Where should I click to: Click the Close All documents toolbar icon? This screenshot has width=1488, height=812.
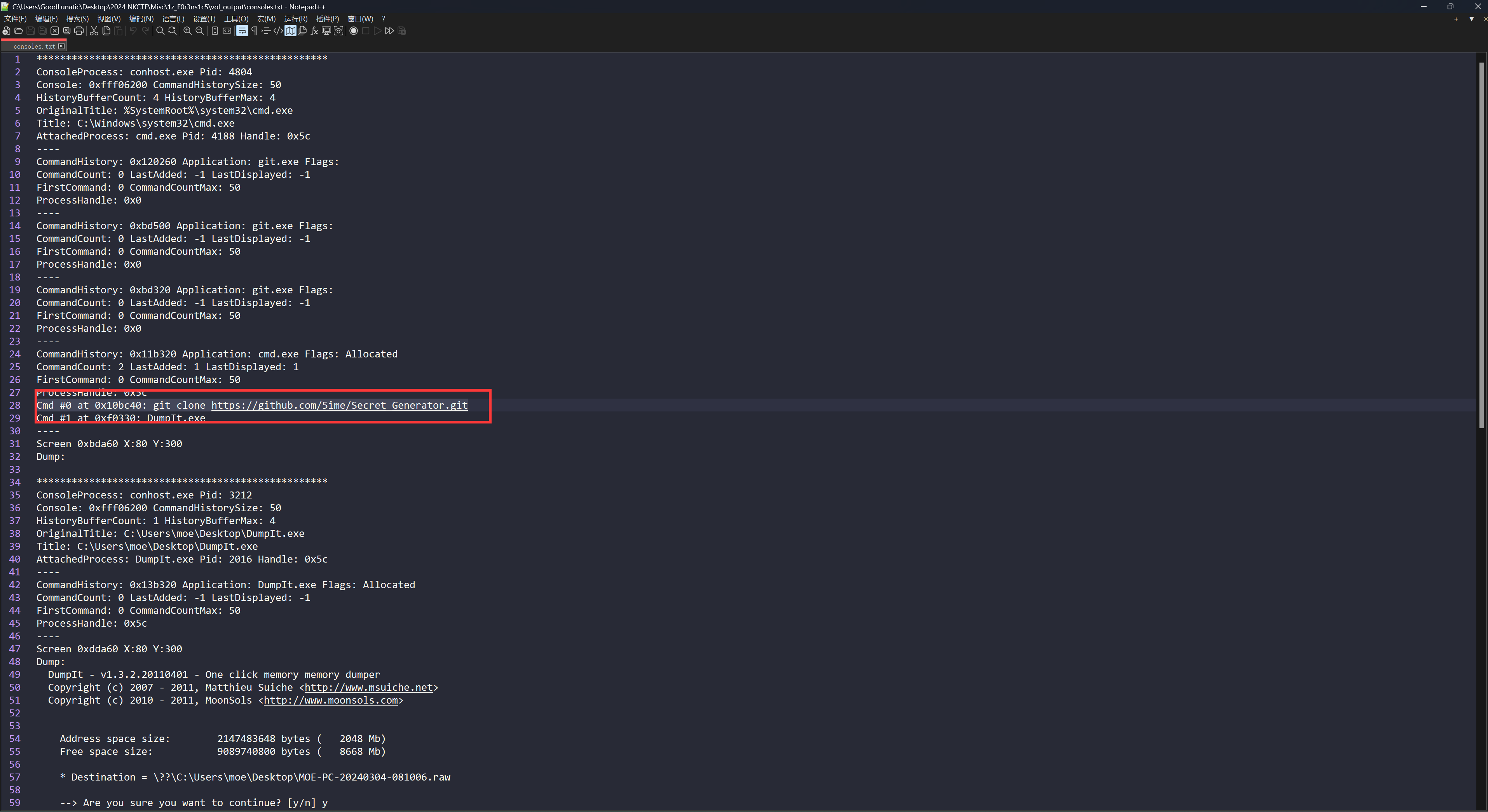click(x=66, y=31)
